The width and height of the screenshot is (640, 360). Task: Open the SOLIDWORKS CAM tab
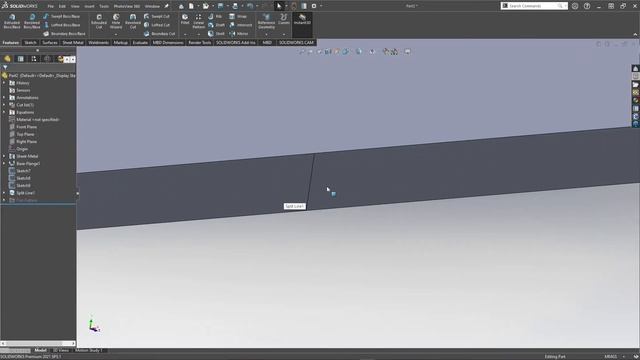point(296,42)
